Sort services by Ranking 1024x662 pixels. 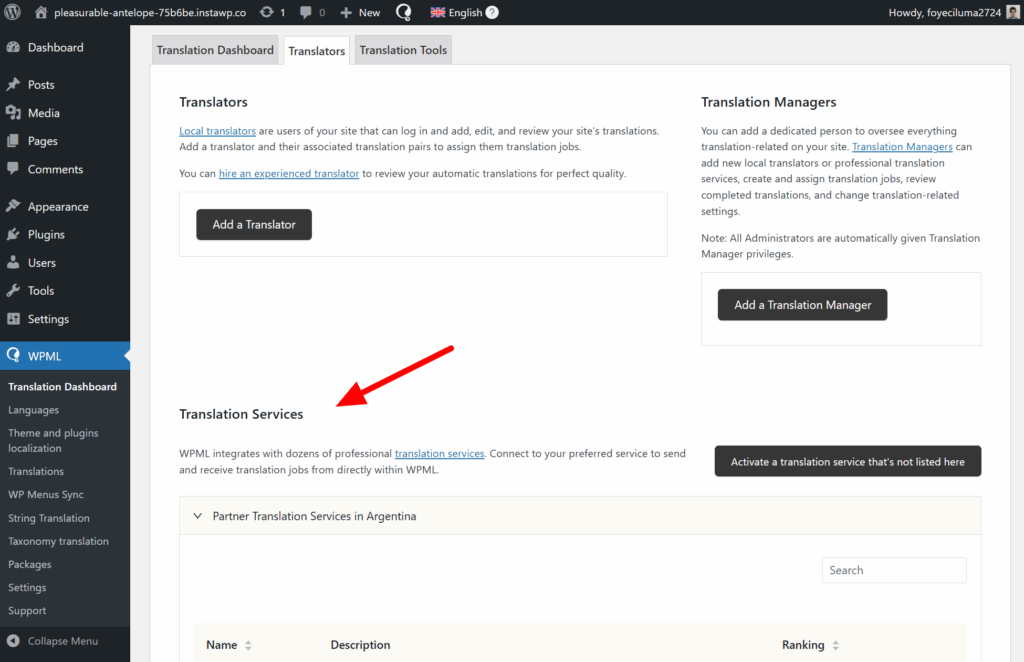point(807,645)
